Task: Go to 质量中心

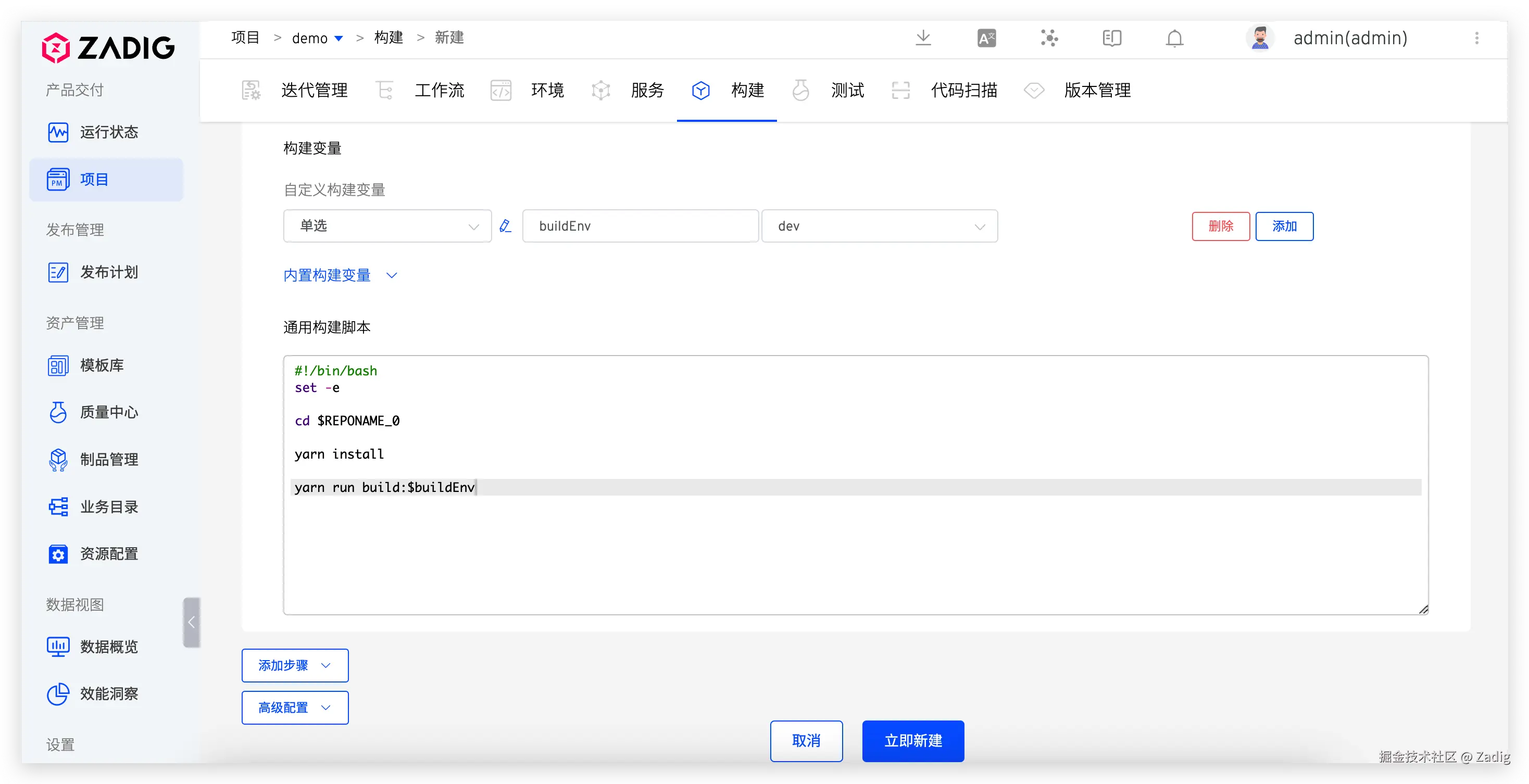Action: pos(93,412)
